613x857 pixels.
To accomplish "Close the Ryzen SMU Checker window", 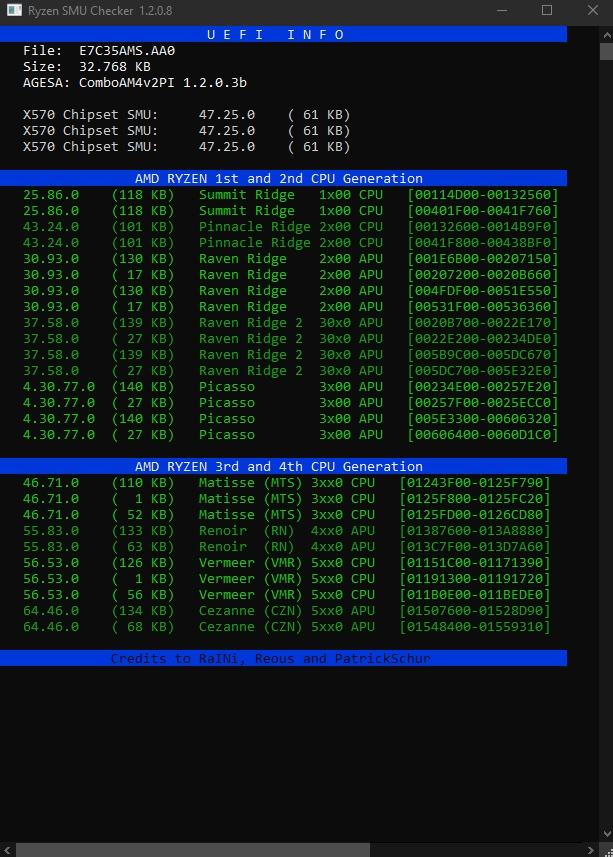I will tap(592, 10).
